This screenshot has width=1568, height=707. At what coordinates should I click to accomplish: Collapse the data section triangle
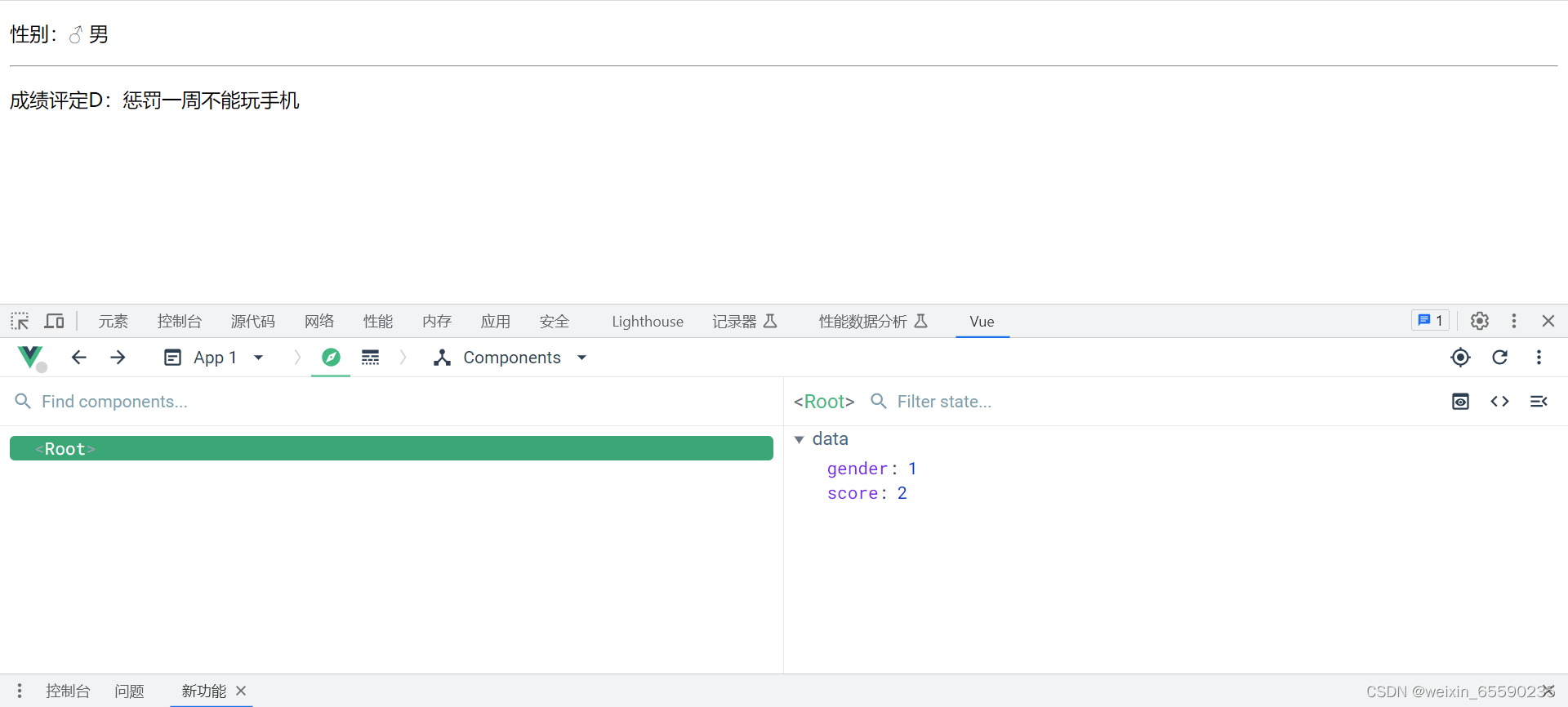click(x=800, y=439)
